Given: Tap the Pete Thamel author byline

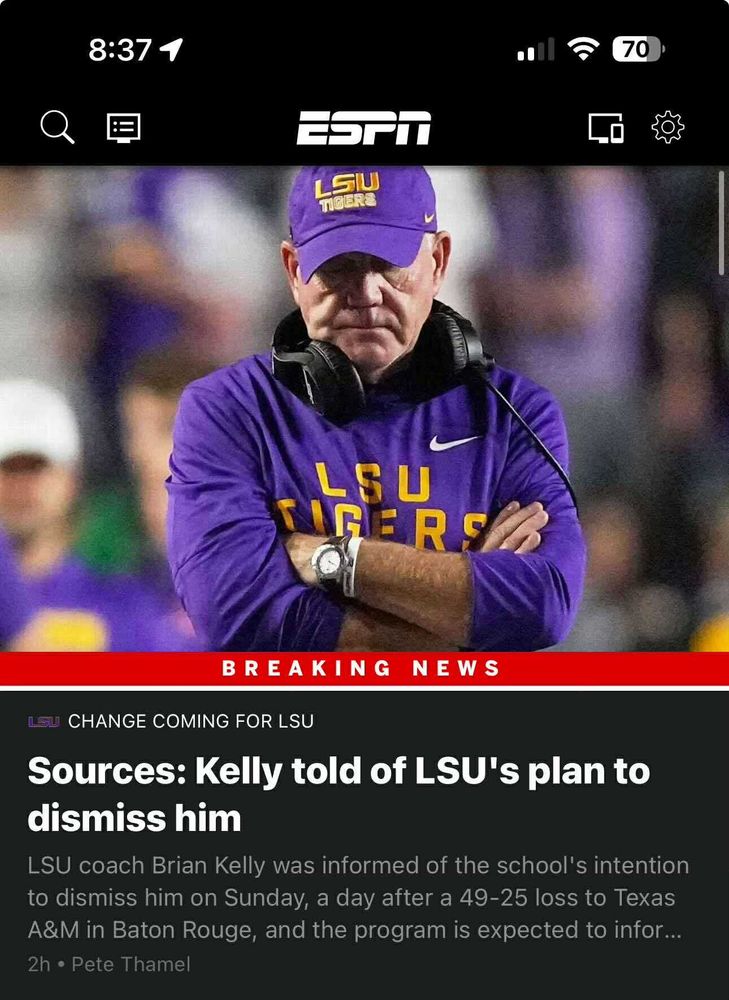Looking at the screenshot, I should [x=131, y=964].
